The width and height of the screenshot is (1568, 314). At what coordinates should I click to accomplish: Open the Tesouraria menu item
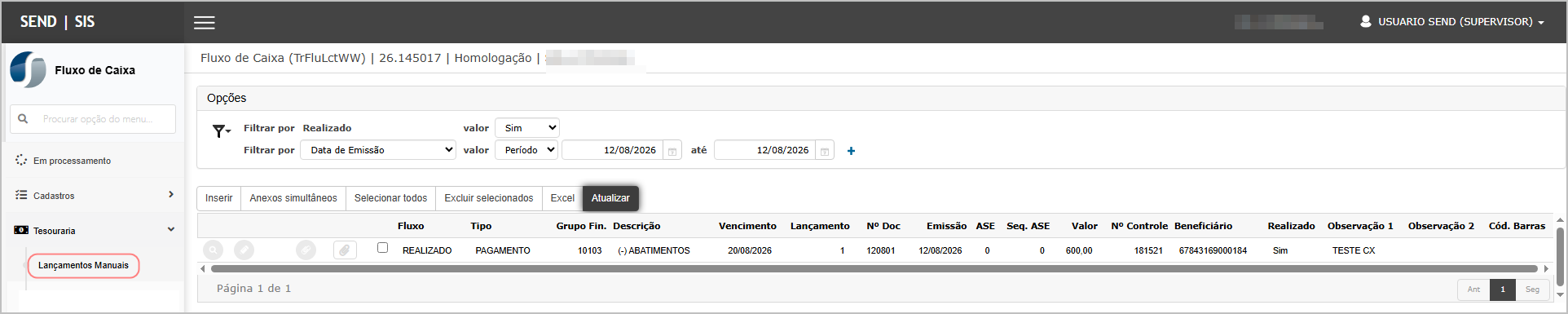(92, 231)
